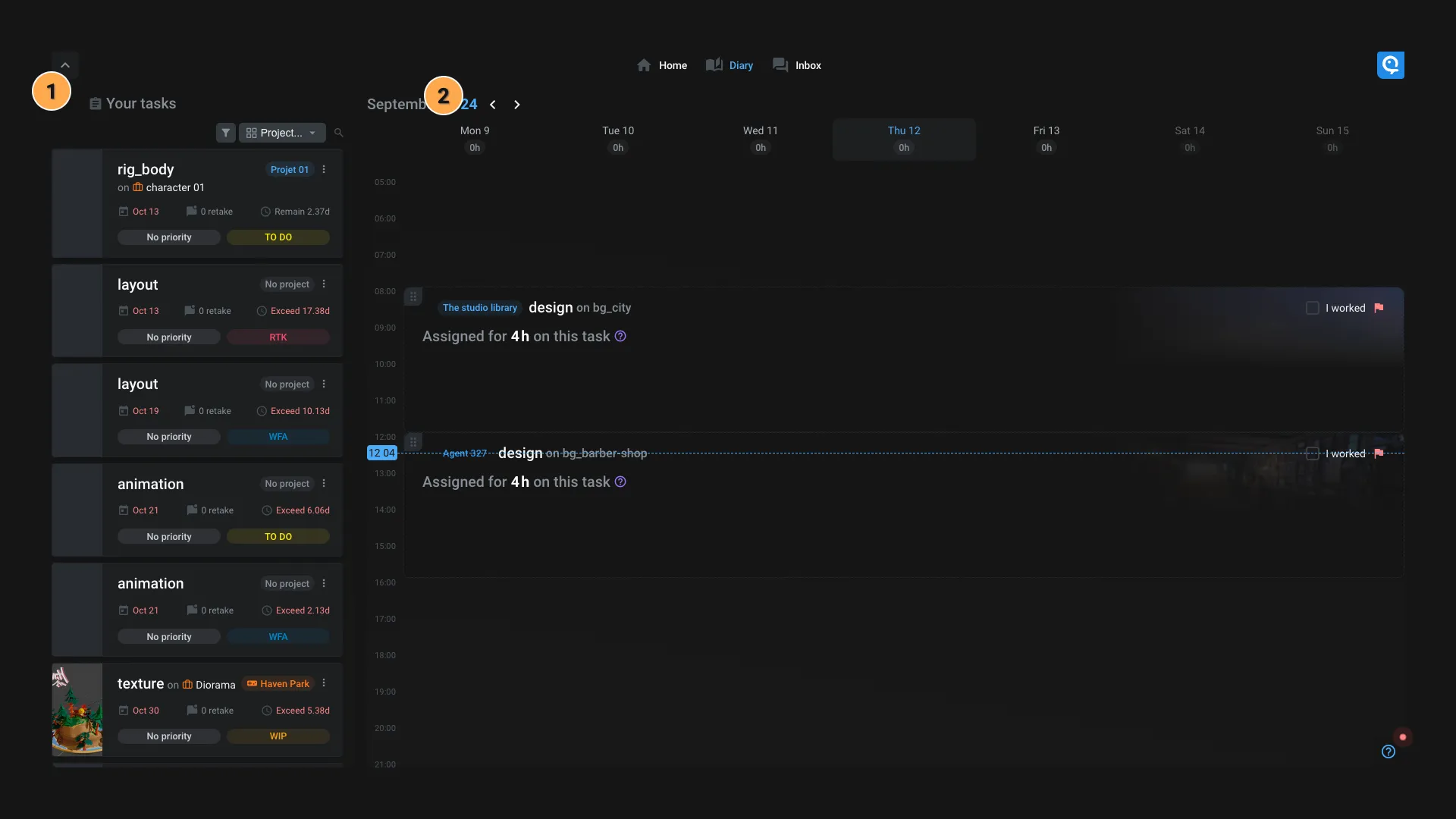
Task: Click the help circle icon at bottom right
Action: pos(1389,752)
